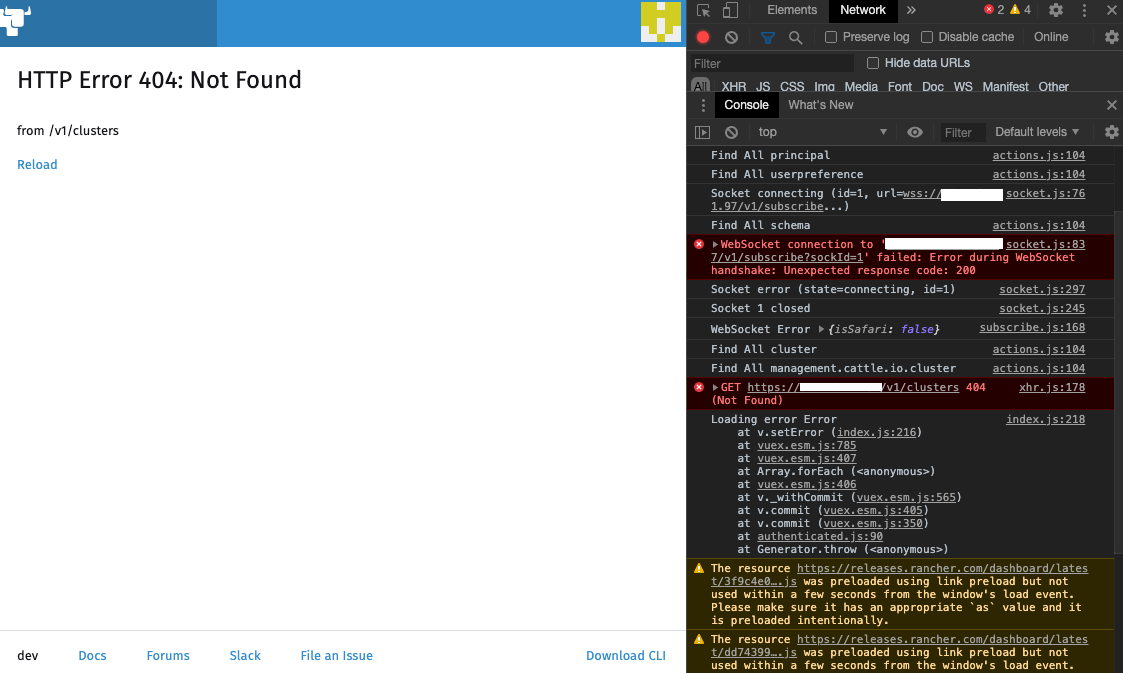1123x673 pixels.
Task: Open the Docs footer link
Action: [92, 656]
